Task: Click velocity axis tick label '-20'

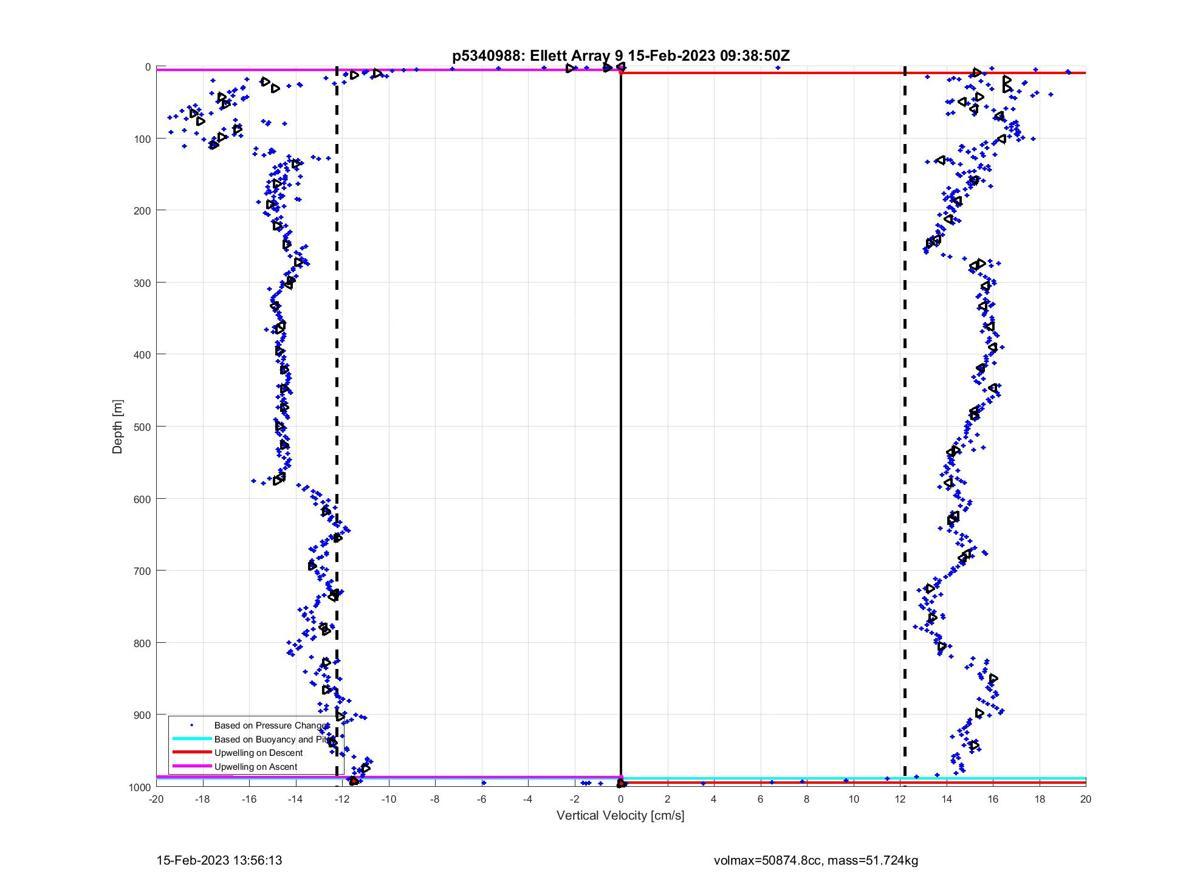Action: [156, 799]
